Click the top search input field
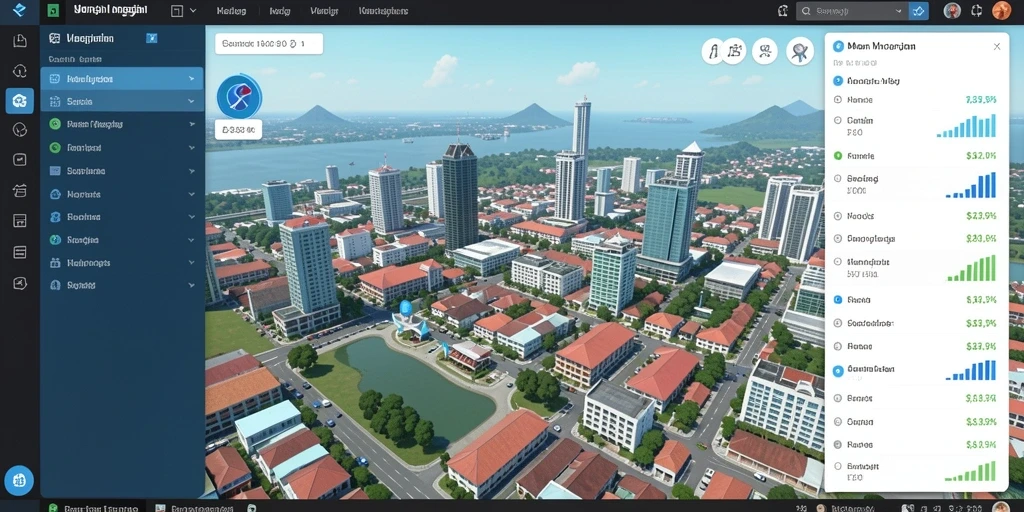 pyautogui.click(x=852, y=10)
